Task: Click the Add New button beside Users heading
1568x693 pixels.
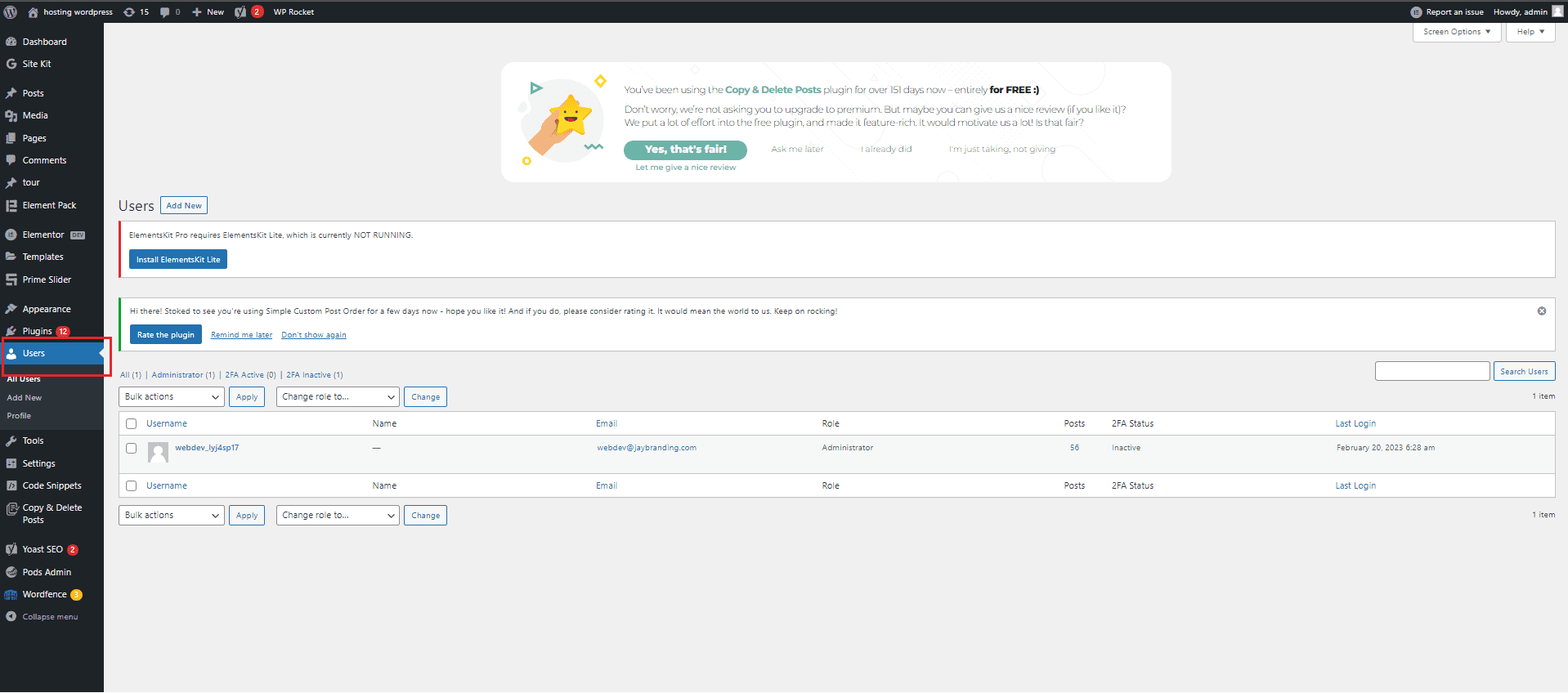Action: pyautogui.click(x=184, y=206)
